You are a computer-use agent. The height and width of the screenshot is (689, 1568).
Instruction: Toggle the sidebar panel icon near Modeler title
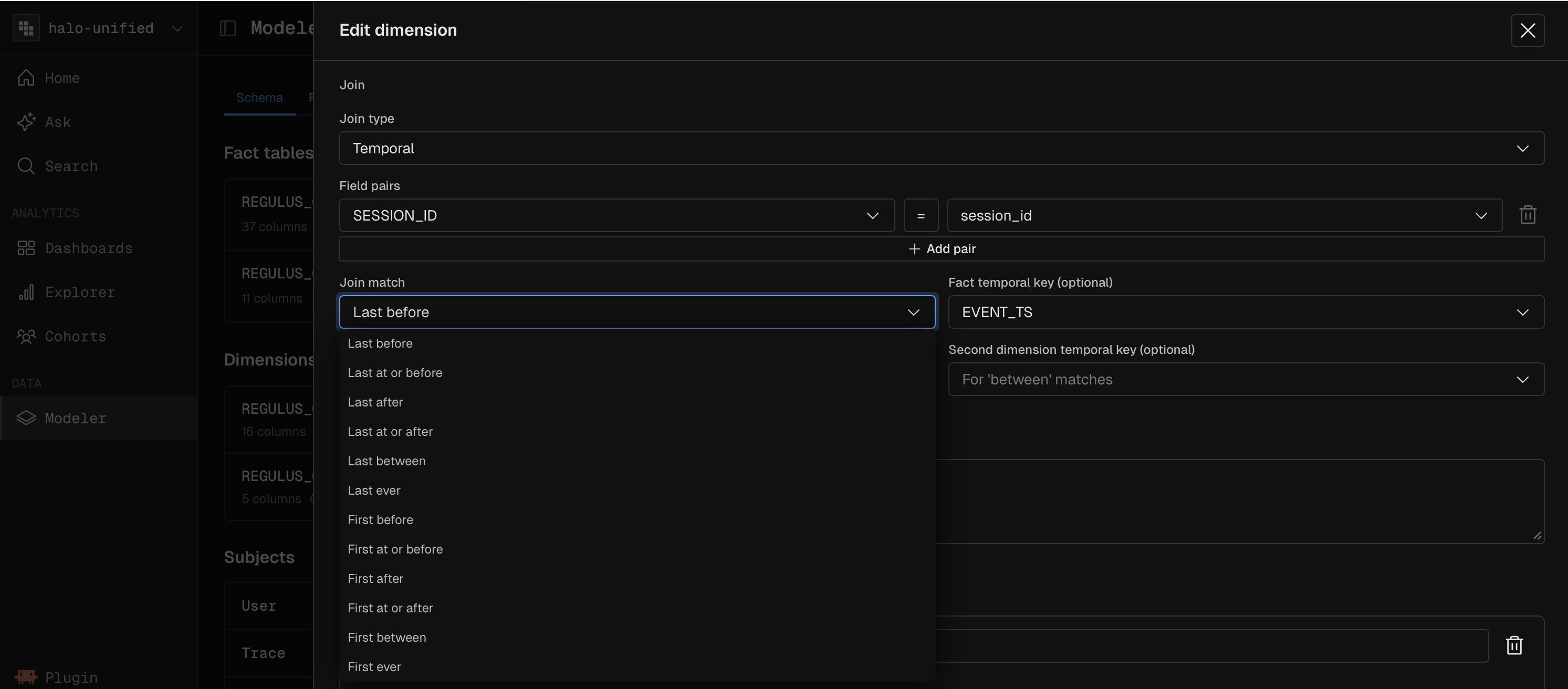tap(228, 28)
